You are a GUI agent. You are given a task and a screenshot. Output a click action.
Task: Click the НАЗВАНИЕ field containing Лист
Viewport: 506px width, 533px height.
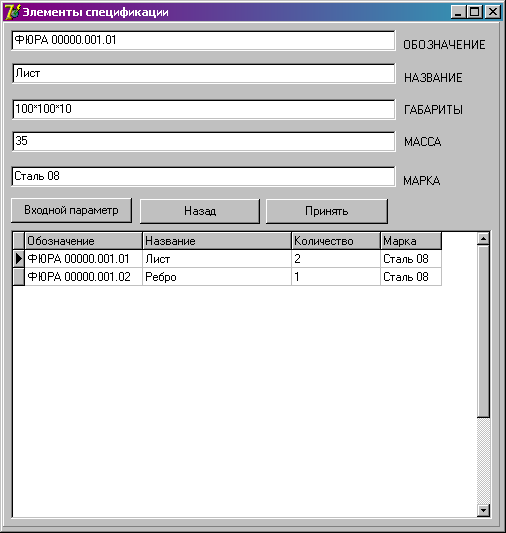tap(203, 73)
